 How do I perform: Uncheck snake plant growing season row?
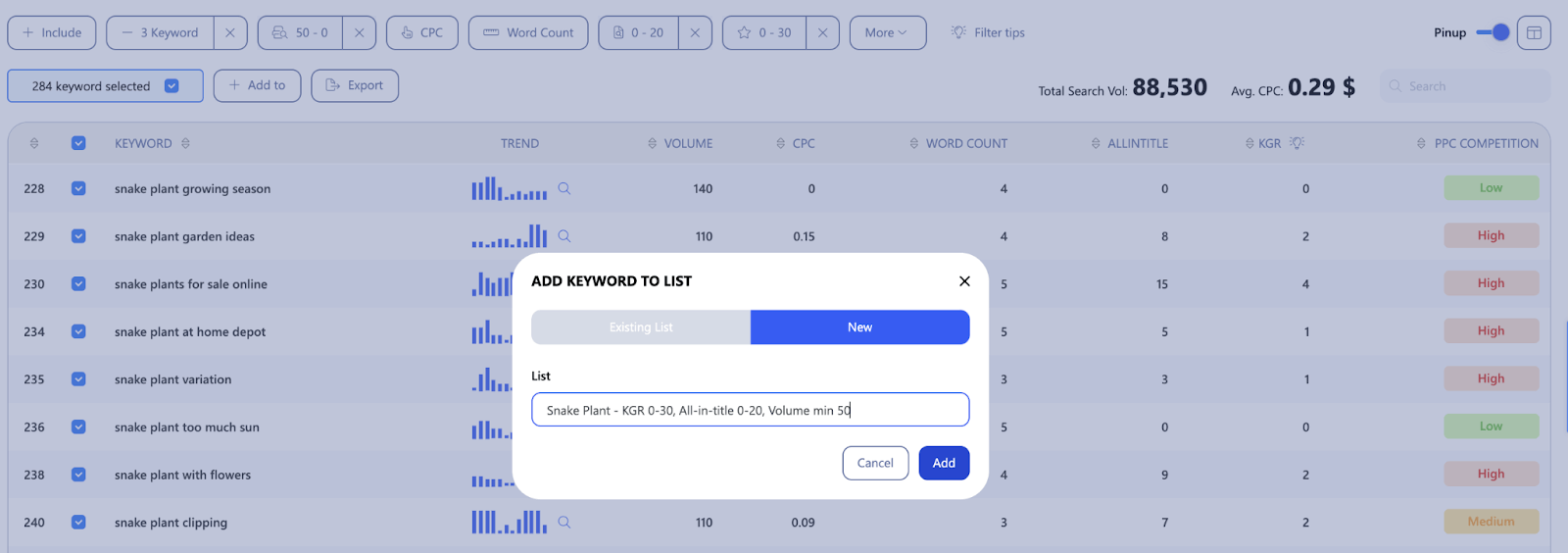click(x=78, y=188)
